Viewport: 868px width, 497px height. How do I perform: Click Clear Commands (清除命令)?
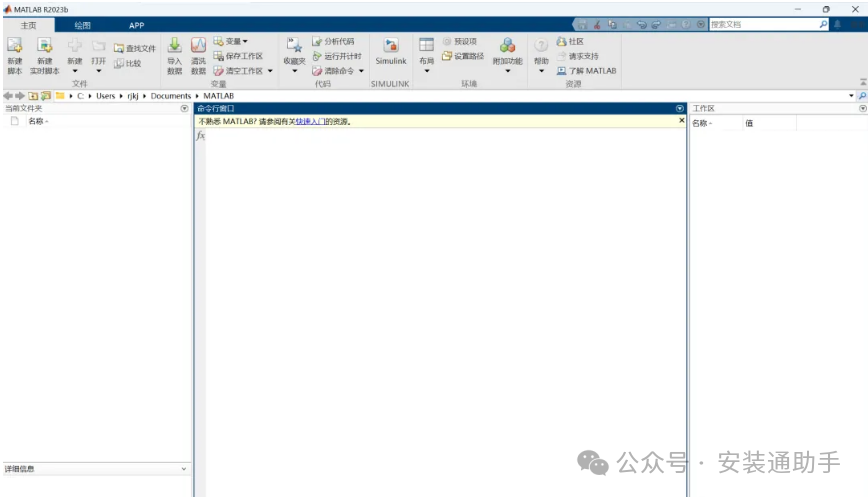(x=333, y=71)
